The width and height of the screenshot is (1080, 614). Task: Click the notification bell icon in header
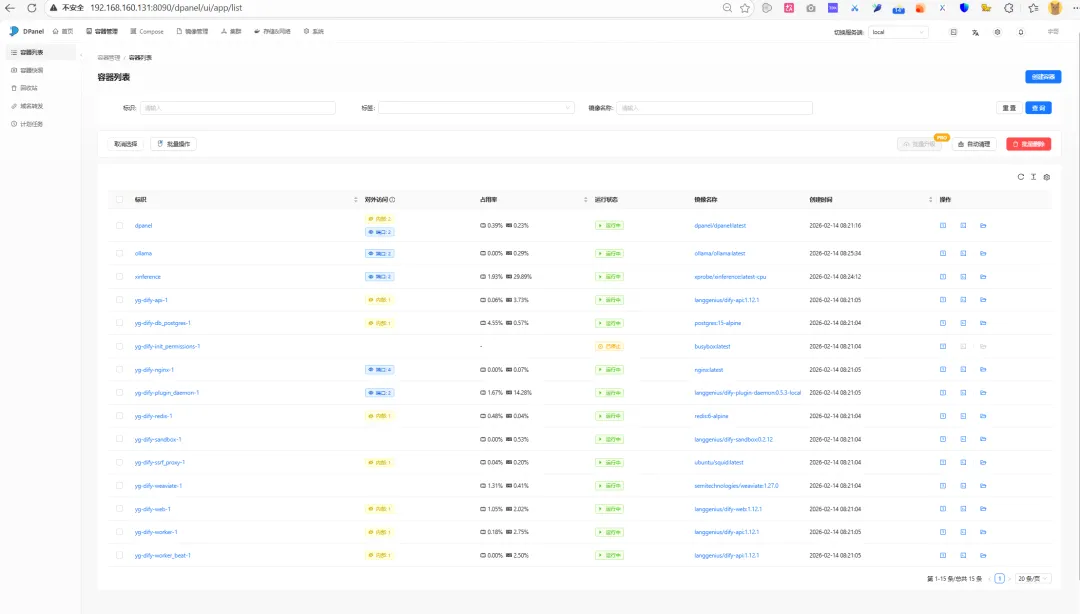click(1021, 32)
